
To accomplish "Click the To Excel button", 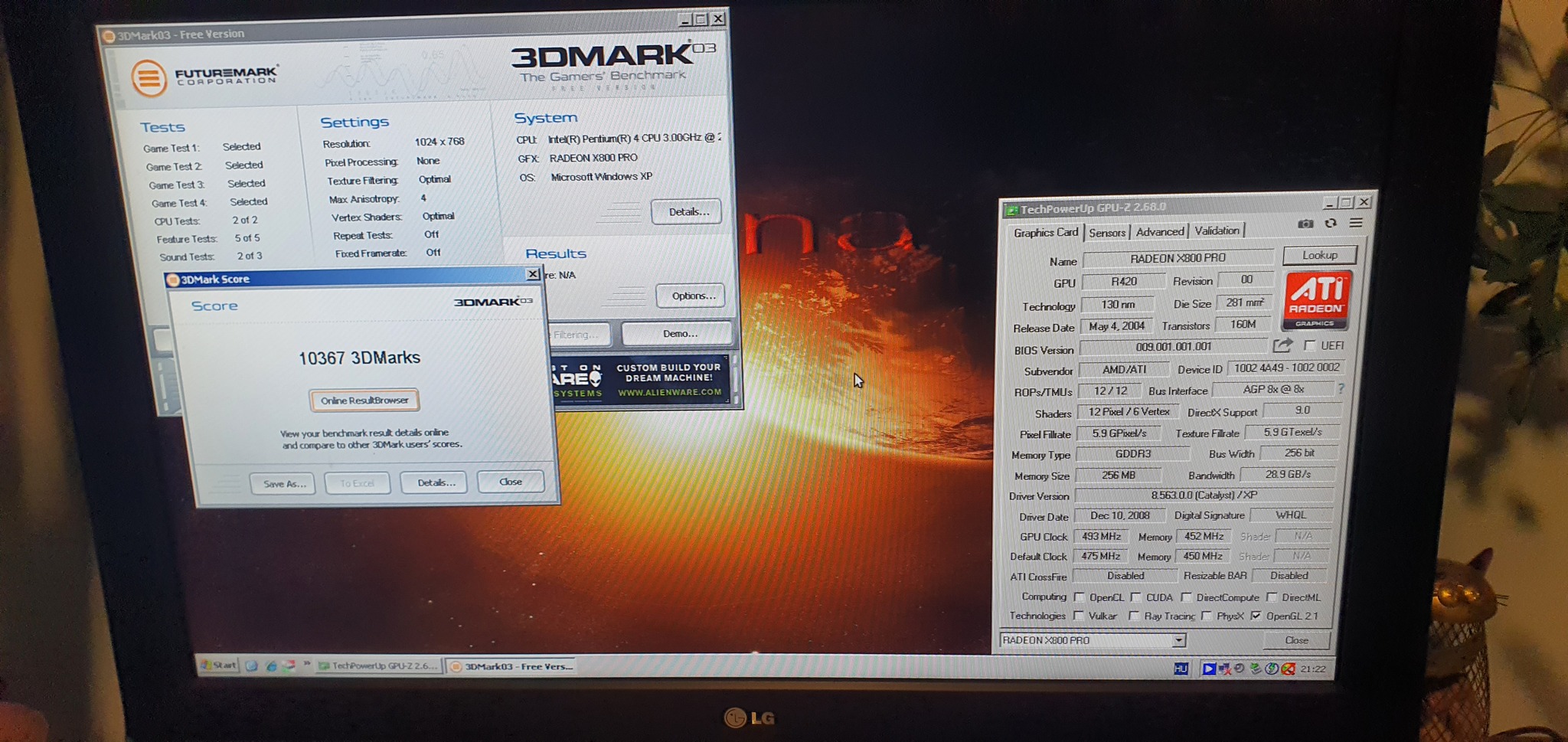I will point(357,483).
